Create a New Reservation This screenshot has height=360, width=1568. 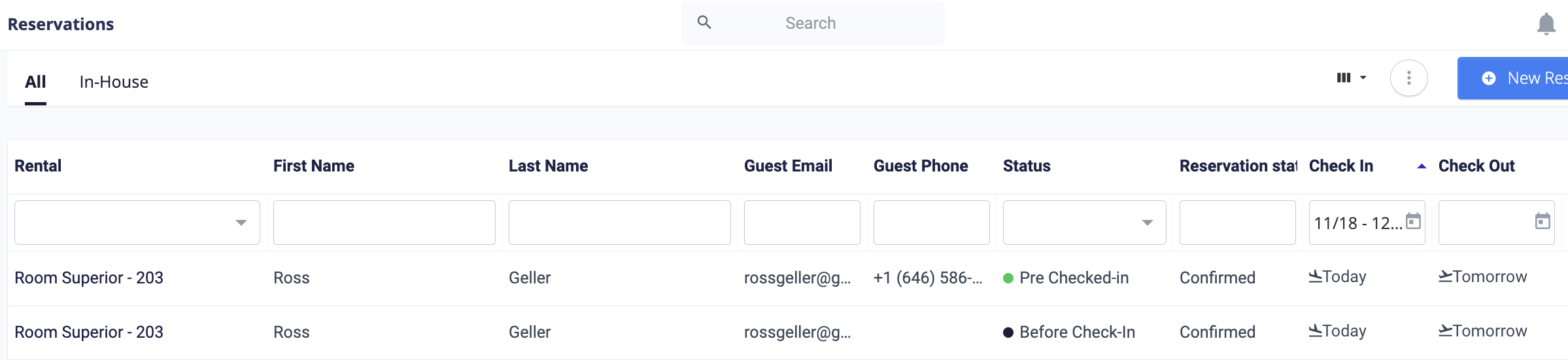click(1512, 79)
